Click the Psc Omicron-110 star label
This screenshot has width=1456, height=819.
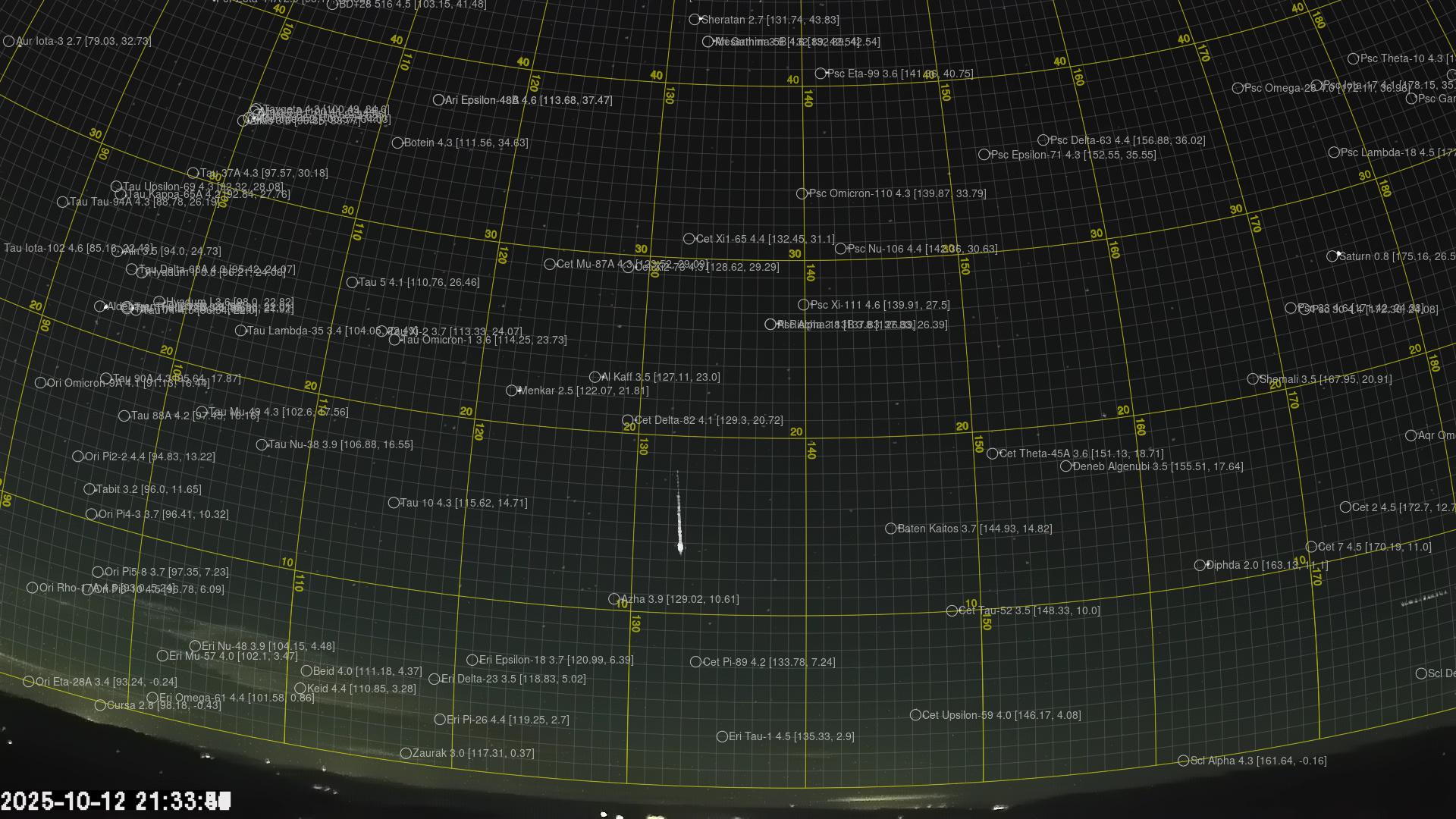(x=896, y=193)
